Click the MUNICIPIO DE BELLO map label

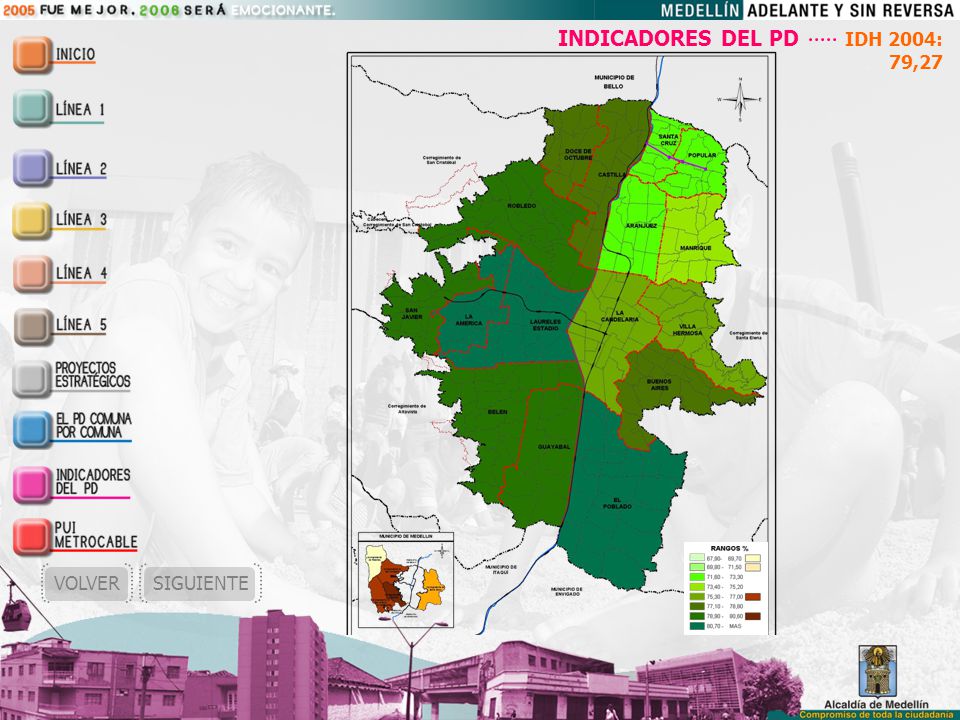click(x=613, y=82)
